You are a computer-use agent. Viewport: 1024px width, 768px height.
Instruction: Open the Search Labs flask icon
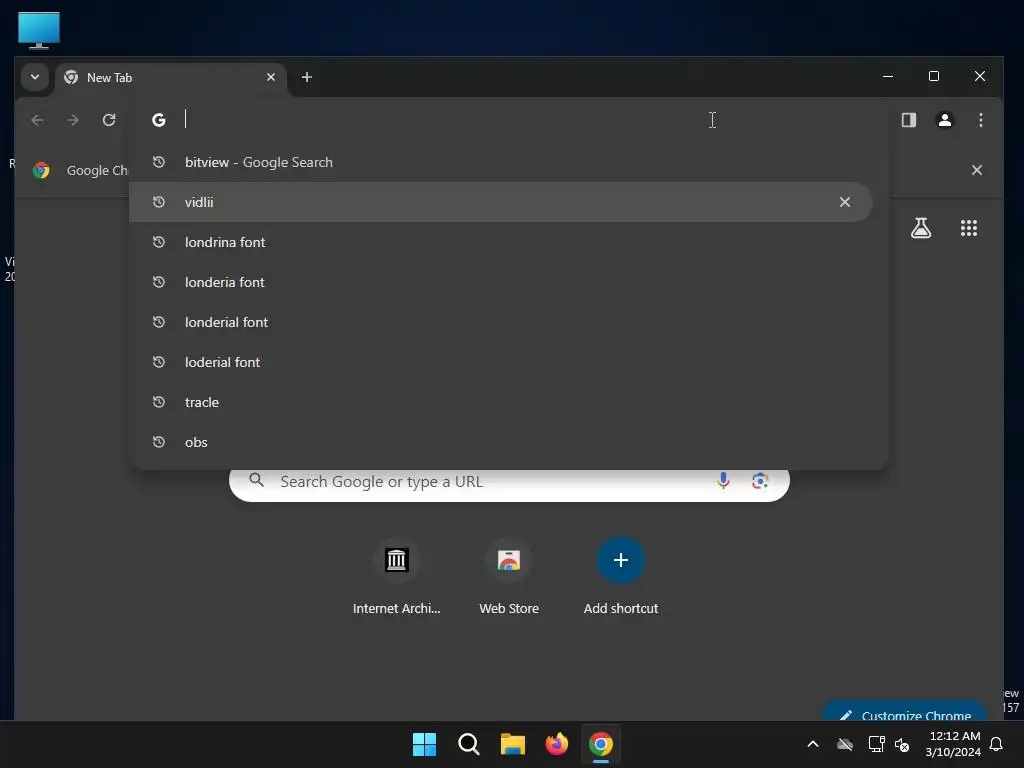coord(921,228)
